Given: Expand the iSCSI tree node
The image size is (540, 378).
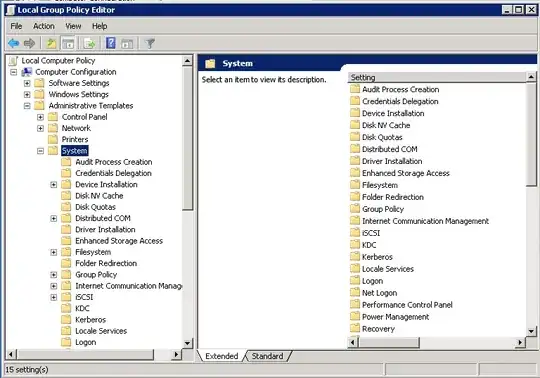Looking at the screenshot, I should tap(54, 297).
